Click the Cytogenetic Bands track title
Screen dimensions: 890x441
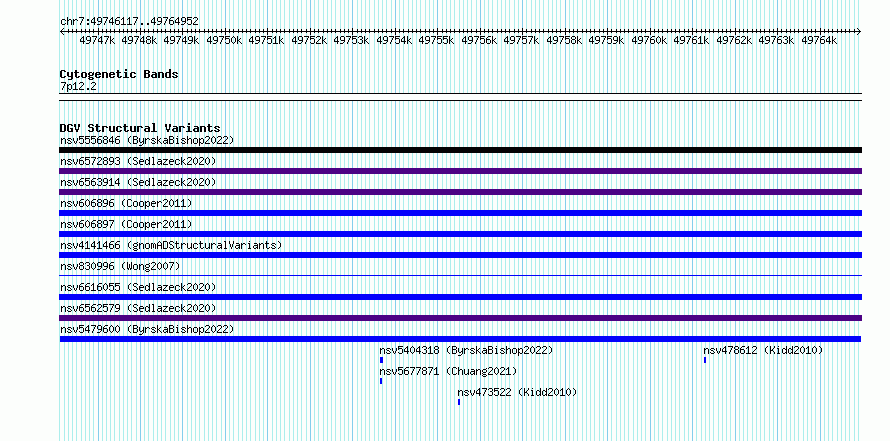(119, 74)
